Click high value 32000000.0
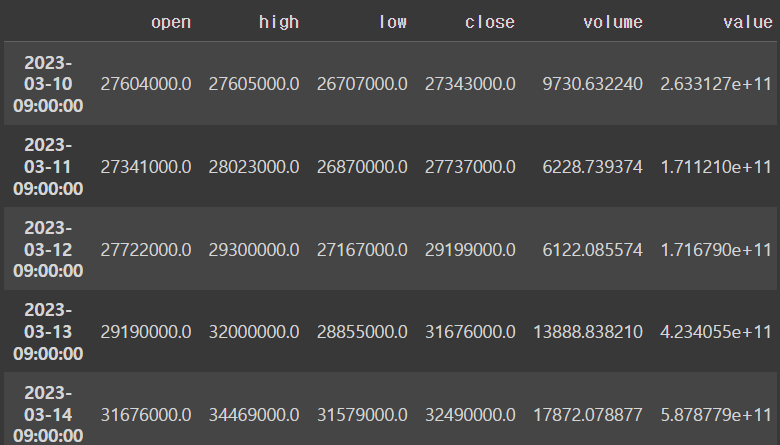 tap(254, 332)
